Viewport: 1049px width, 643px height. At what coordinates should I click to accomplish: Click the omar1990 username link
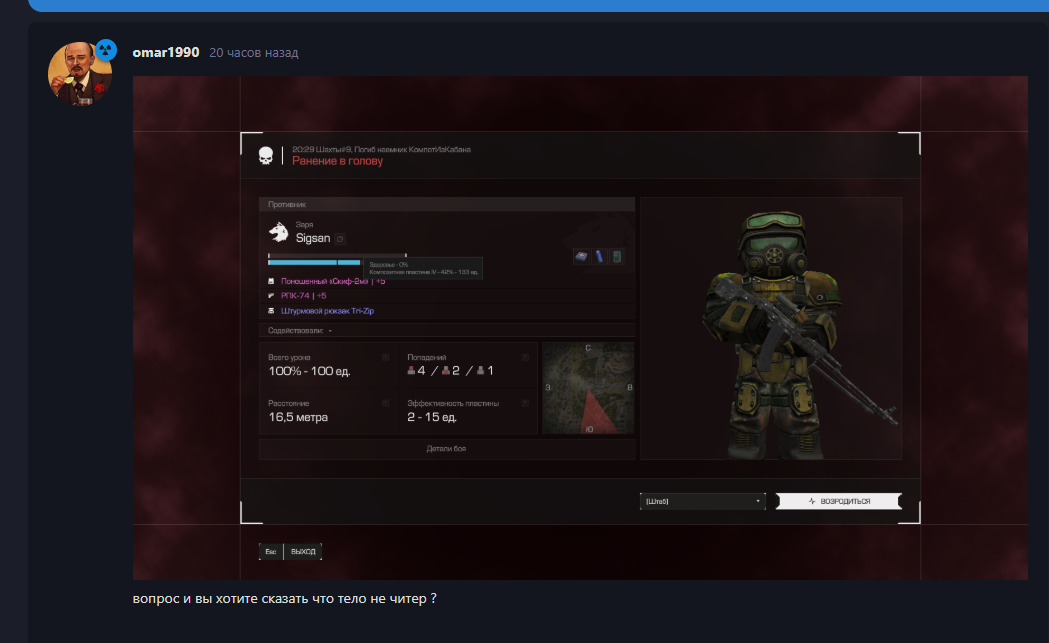tap(166, 52)
